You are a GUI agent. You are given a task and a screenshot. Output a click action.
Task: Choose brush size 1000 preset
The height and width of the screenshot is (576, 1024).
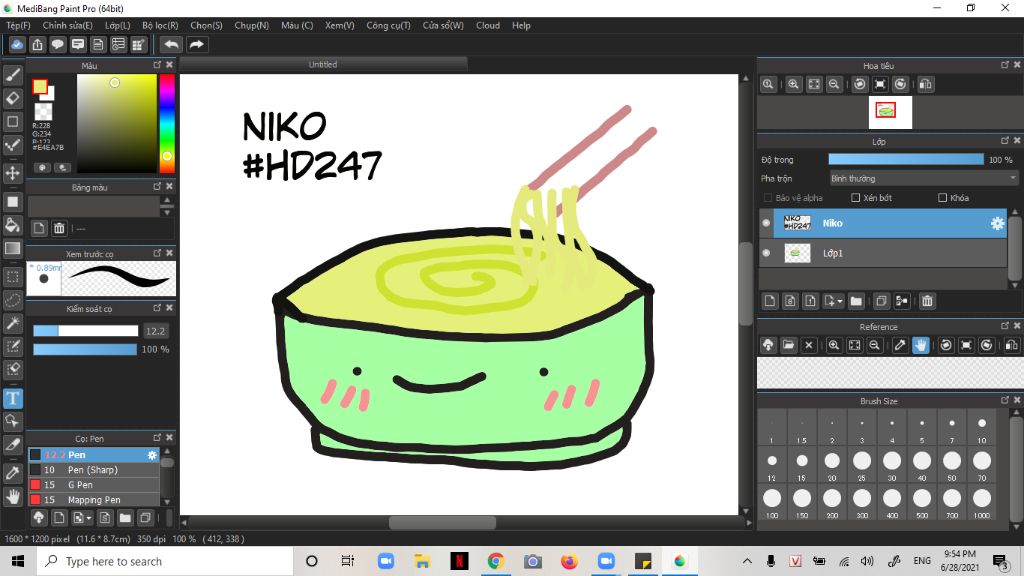click(x=982, y=503)
